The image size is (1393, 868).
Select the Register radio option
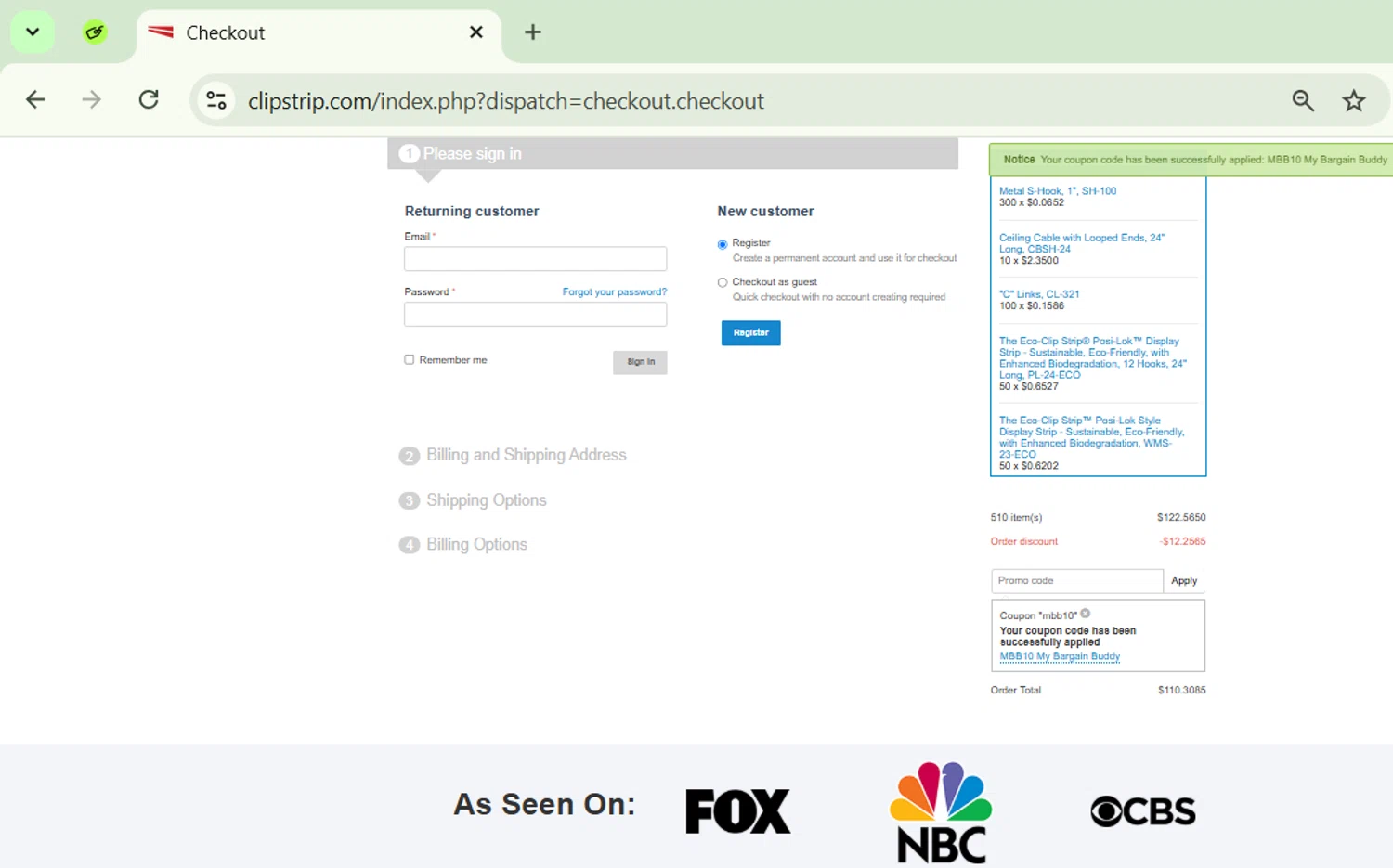click(723, 244)
